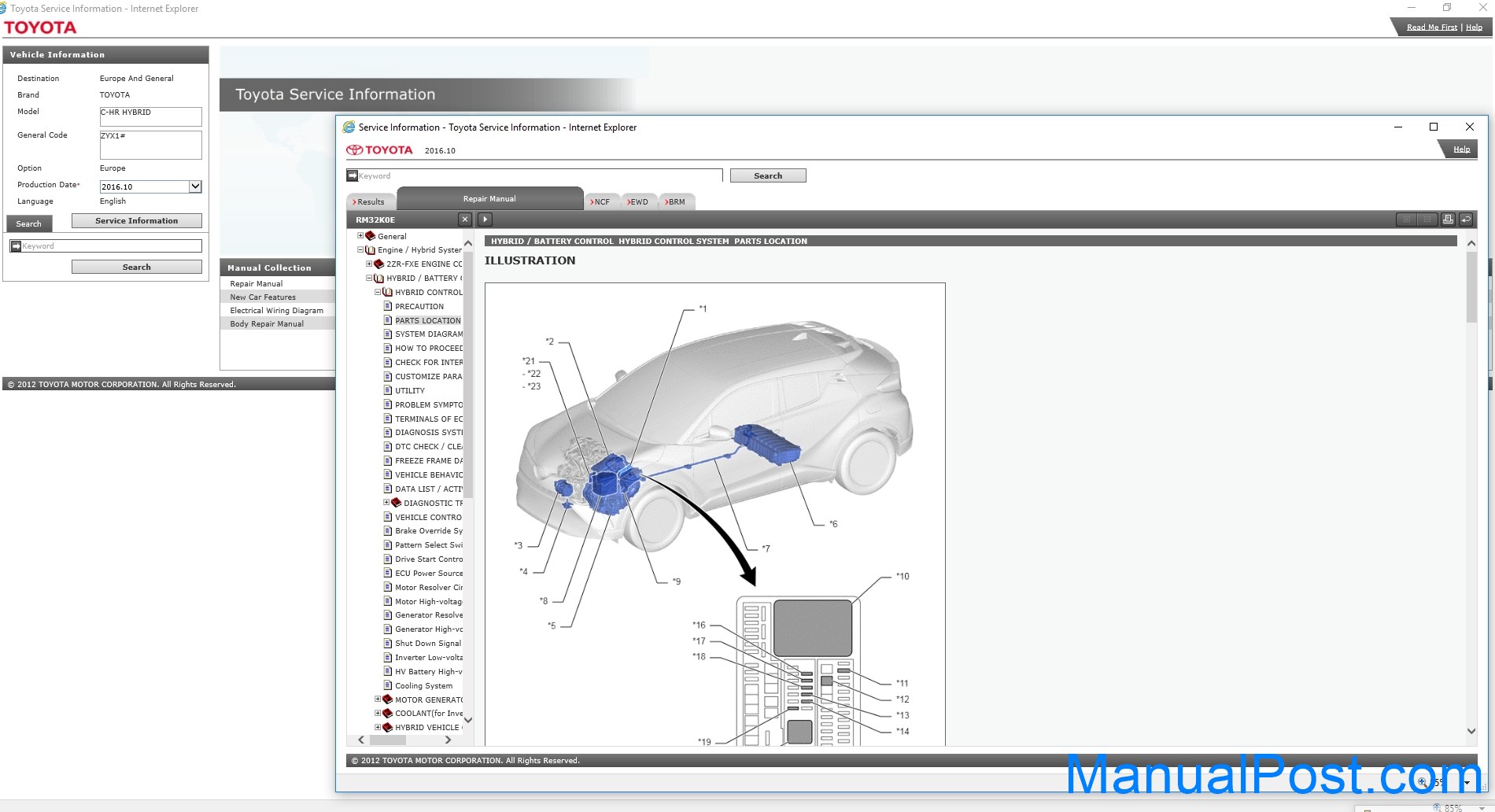Image resolution: width=1495 pixels, height=812 pixels.
Task: Open Brake Override System tree item
Action: pyautogui.click(x=429, y=531)
